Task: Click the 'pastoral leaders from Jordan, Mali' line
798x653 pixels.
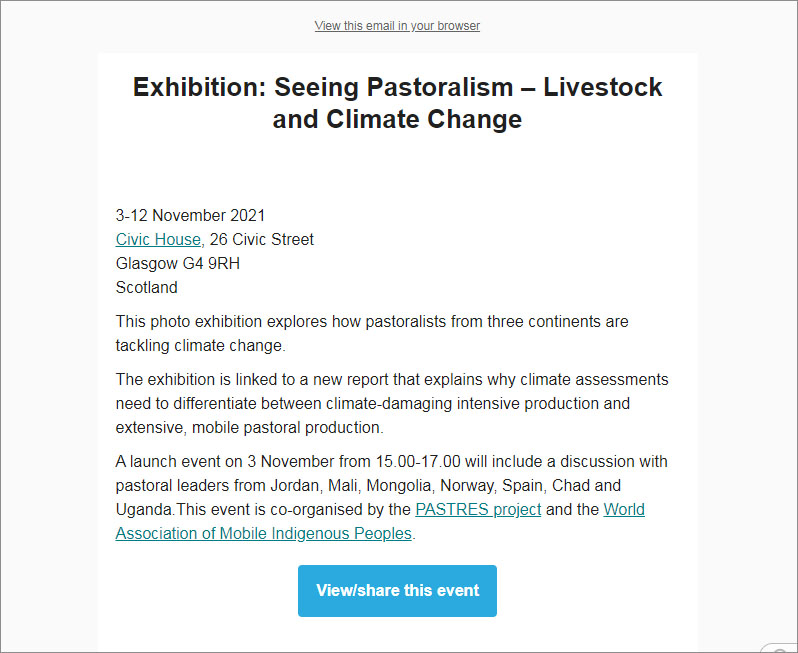Action: (x=368, y=486)
